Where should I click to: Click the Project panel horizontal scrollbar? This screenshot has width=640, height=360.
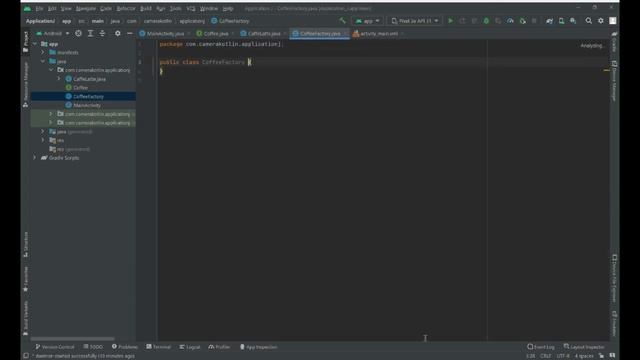click(x=72, y=338)
